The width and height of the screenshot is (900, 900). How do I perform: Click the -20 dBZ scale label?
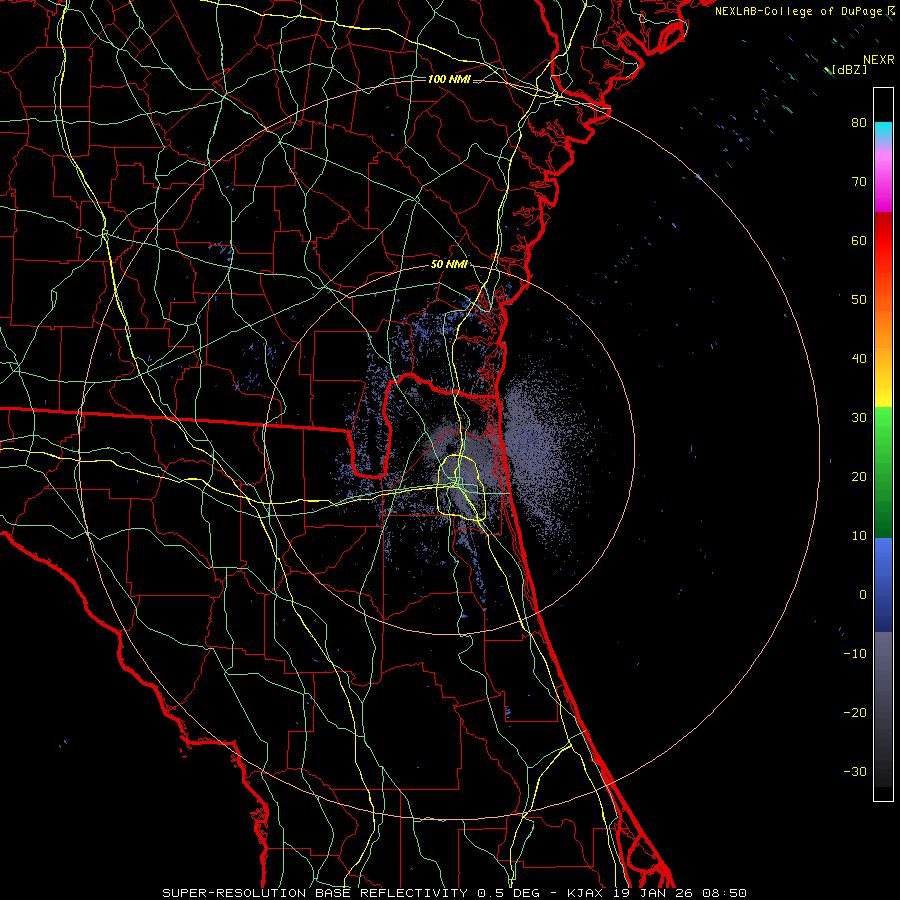click(x=855, y=712)
